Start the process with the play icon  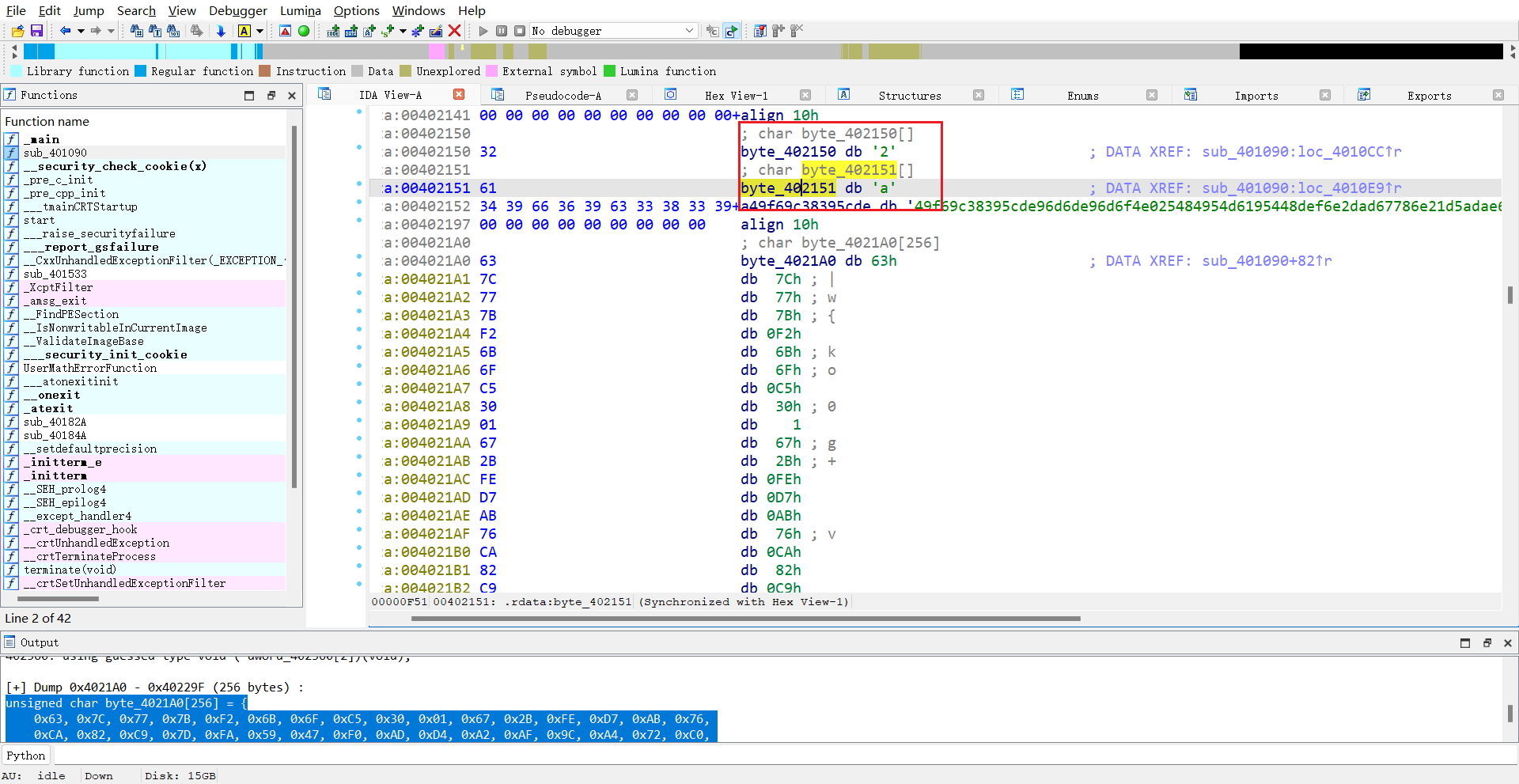[483, 31]
